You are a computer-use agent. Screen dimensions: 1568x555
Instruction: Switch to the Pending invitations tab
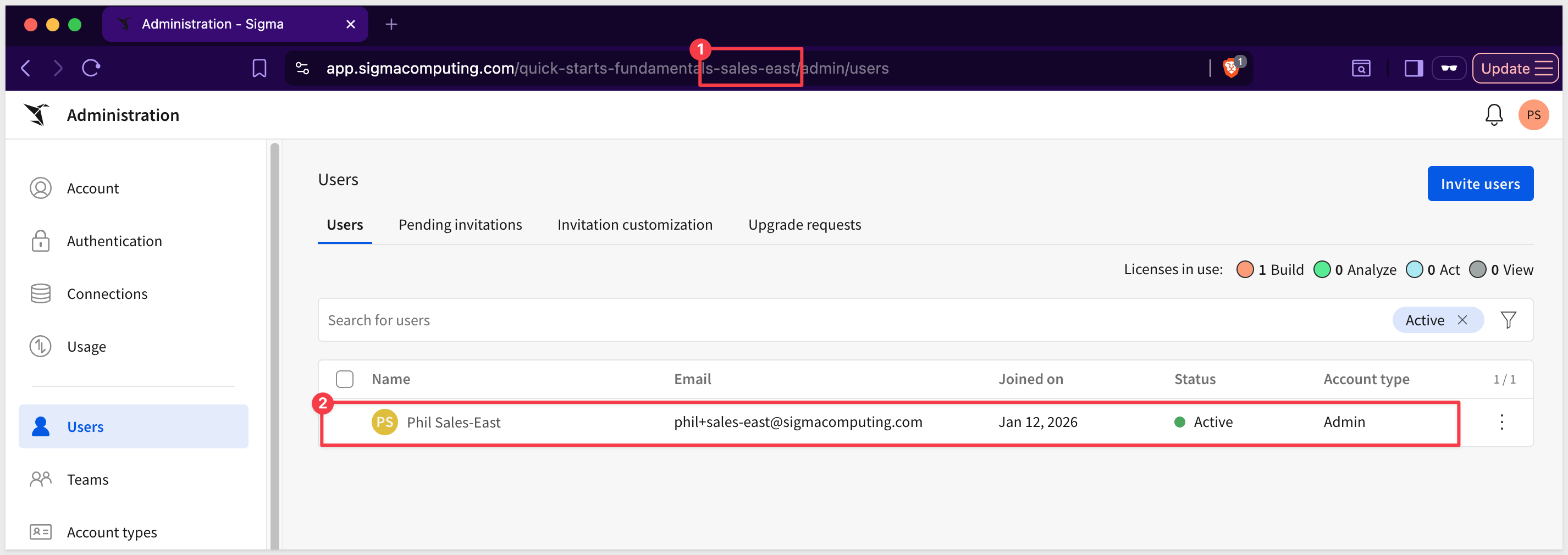tap(460, 225)
